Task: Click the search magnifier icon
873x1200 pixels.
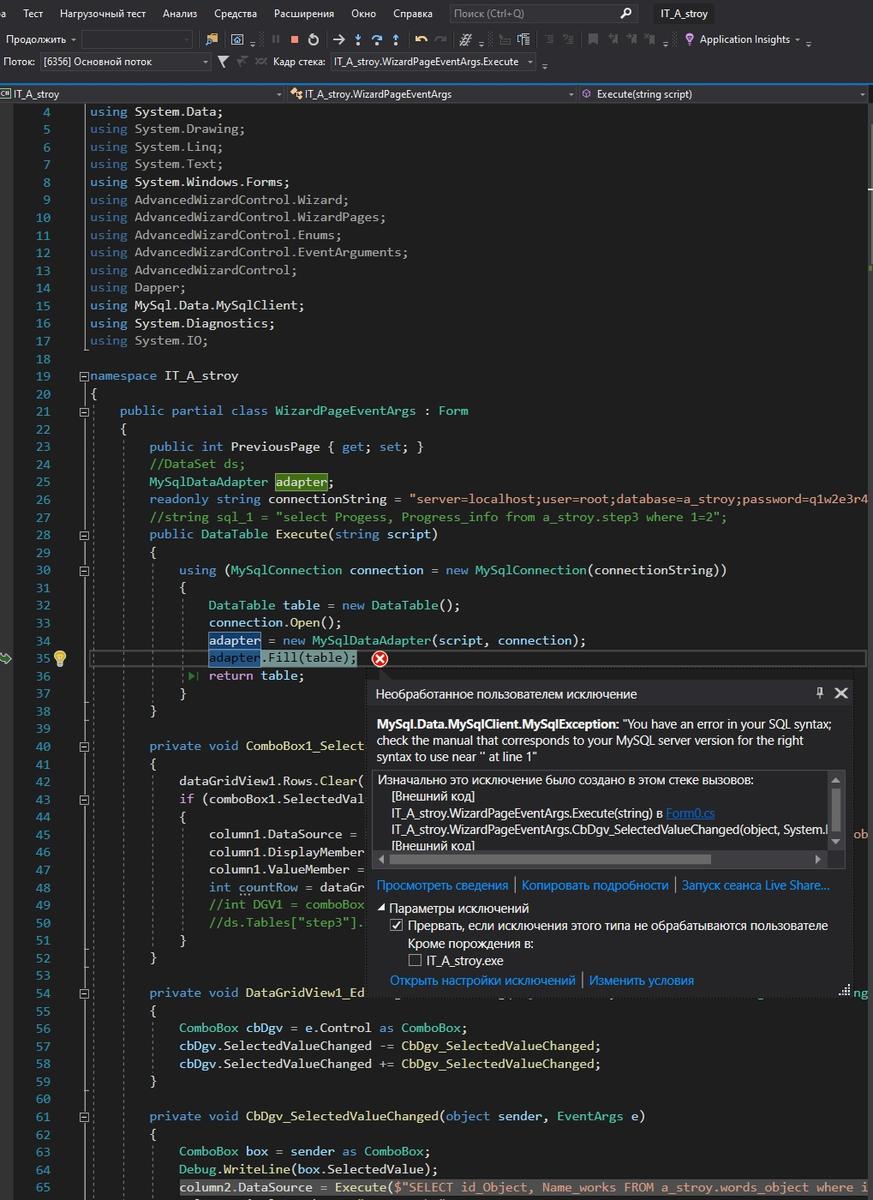Action: coord(626,14)
